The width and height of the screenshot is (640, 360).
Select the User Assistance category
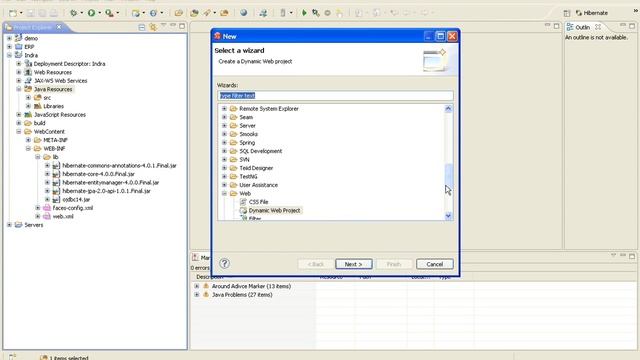[x=258, y=185]
